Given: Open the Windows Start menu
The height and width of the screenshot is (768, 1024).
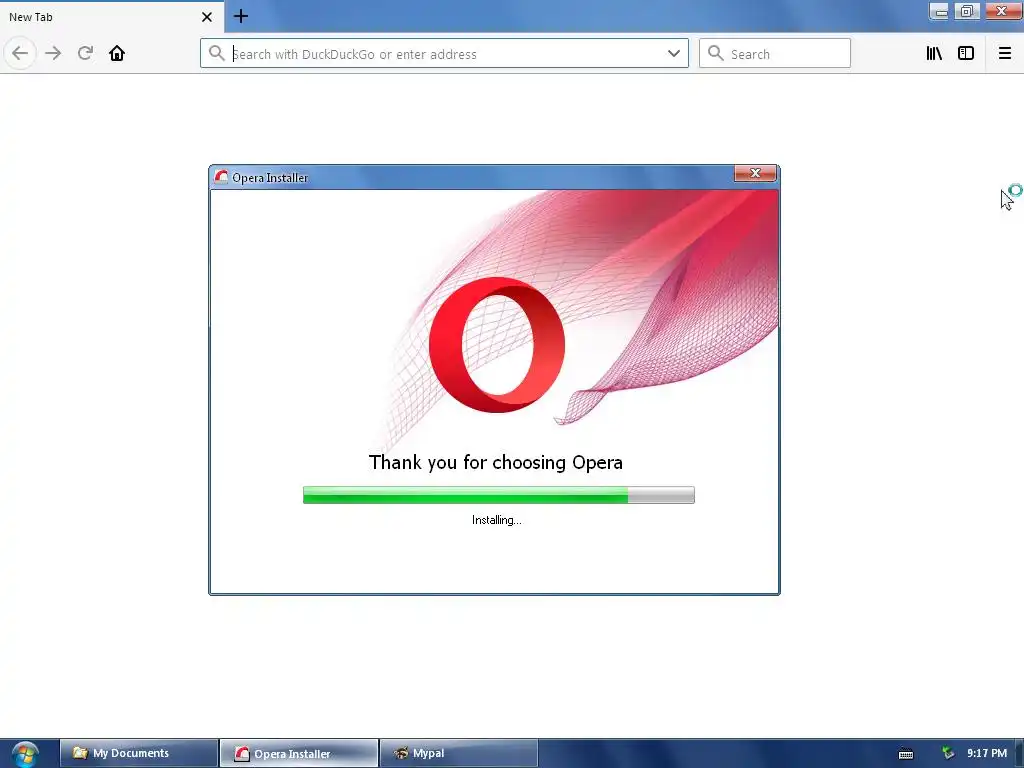Looking at the screenshot, I should [25, 754].
